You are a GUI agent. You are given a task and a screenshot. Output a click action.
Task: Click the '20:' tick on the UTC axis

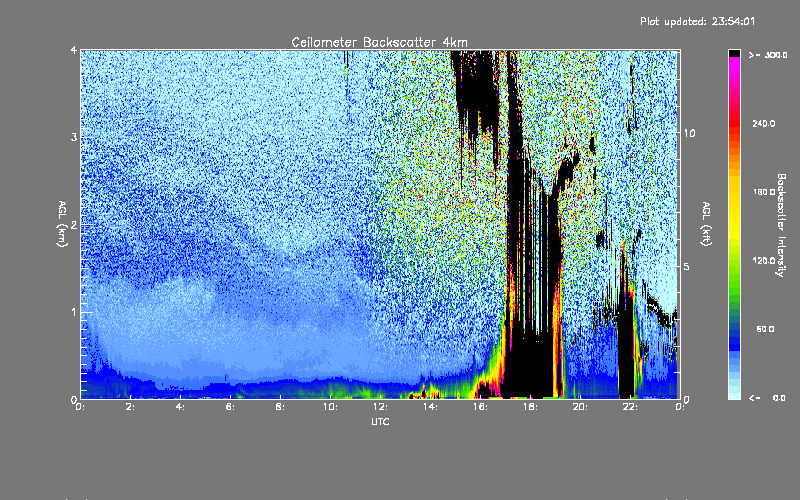580,407
